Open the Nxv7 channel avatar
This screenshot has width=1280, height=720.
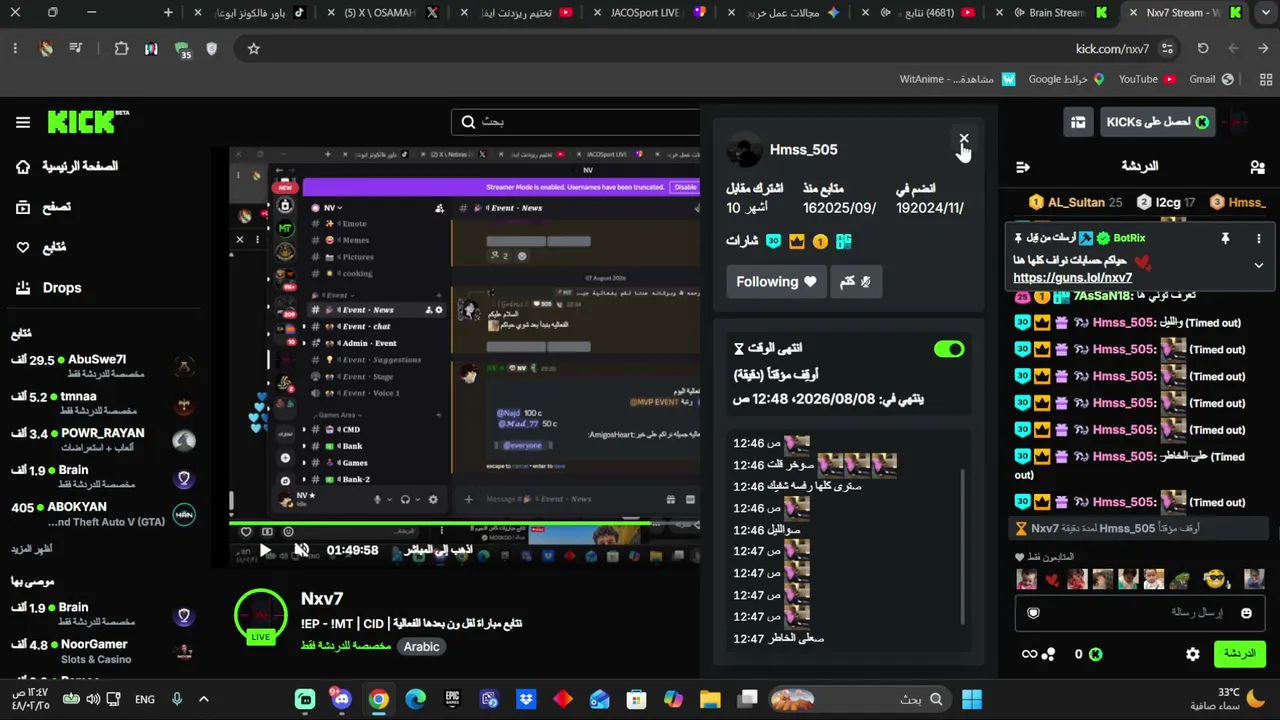(x=260, y=614)
